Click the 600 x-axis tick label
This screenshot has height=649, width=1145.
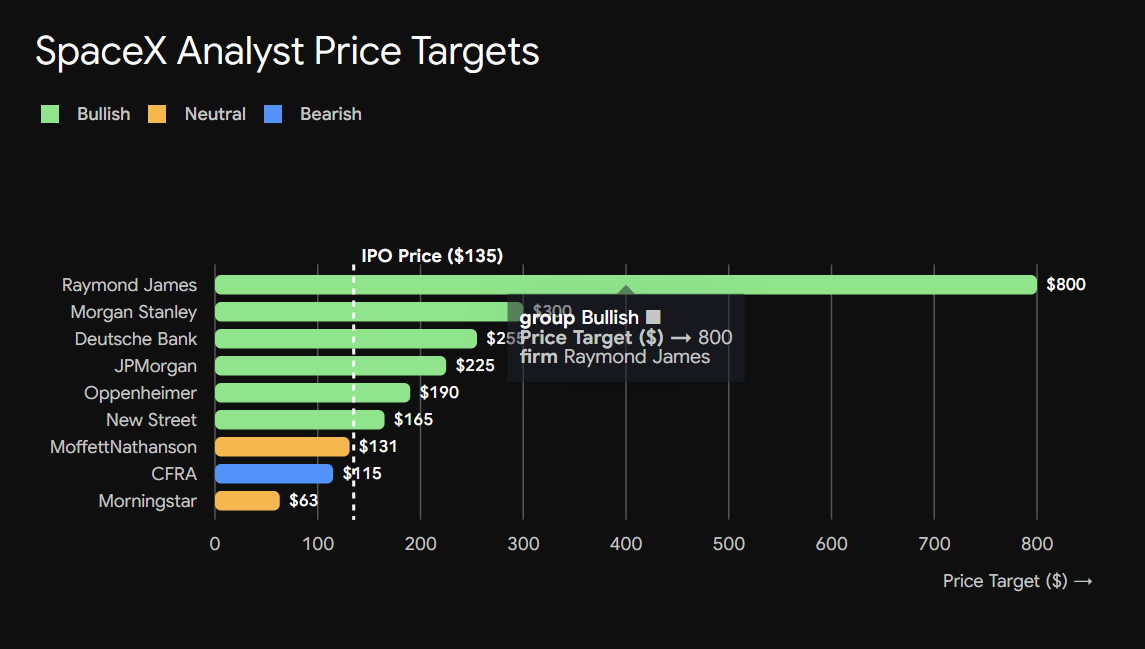[x=832, y=544]
